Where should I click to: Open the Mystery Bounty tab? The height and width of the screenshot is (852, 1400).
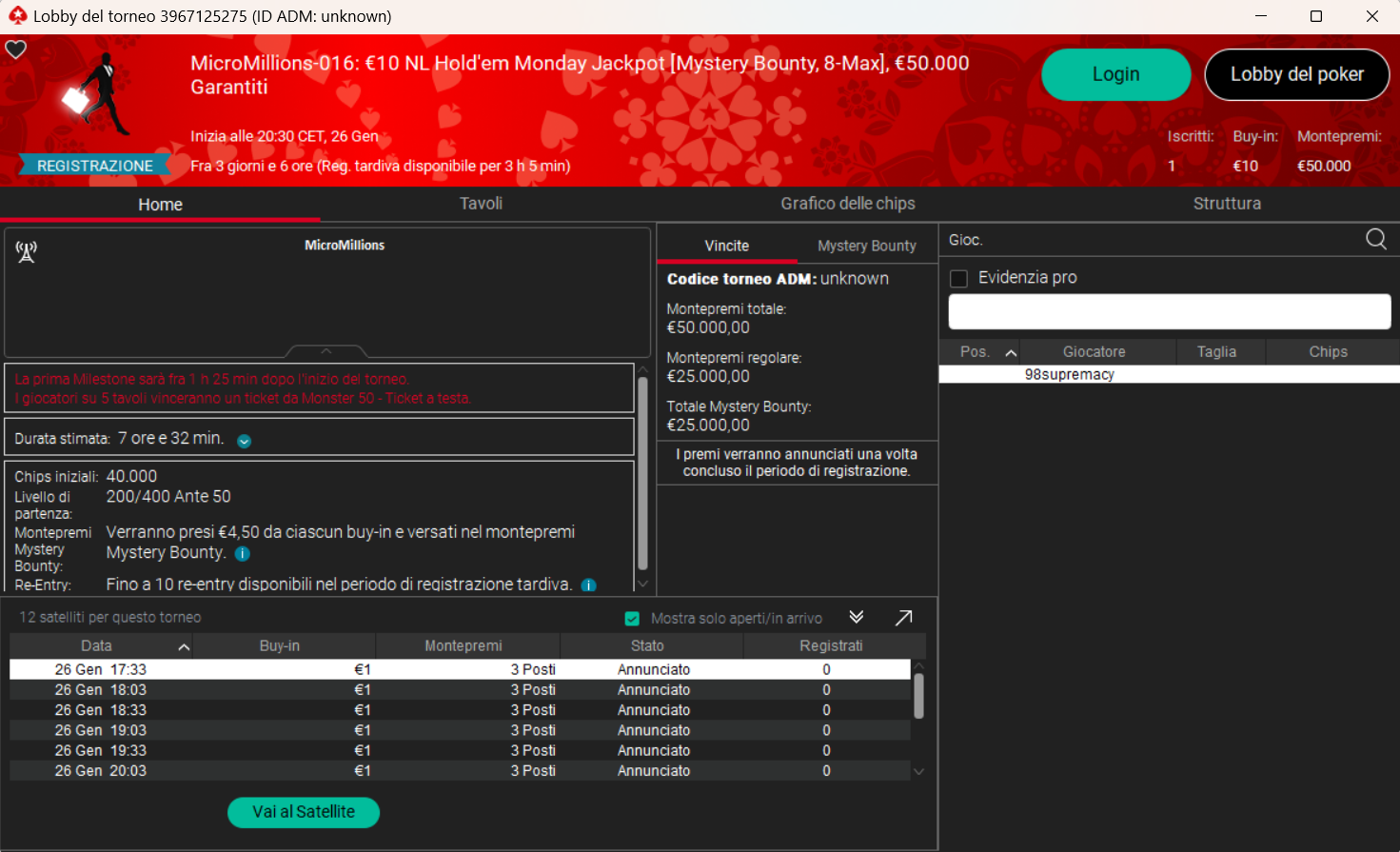tap(866, 246)
